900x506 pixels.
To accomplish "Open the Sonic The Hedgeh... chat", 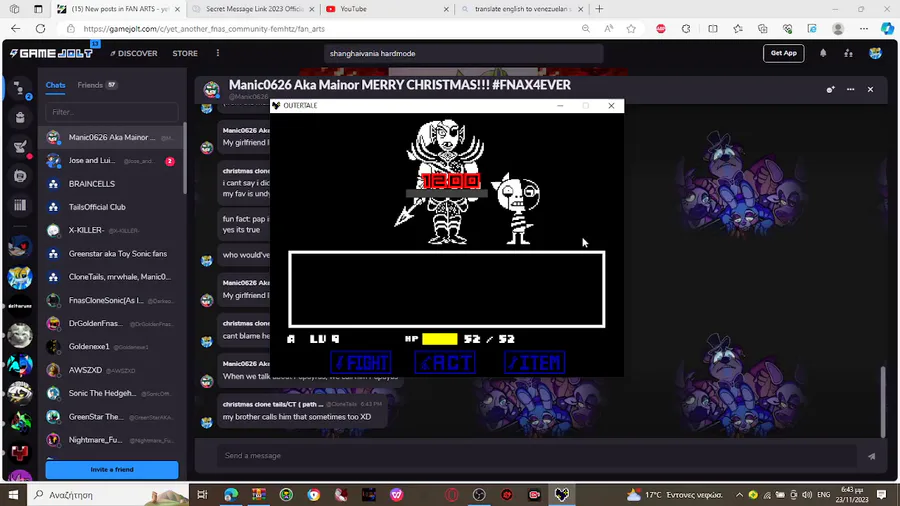I will tap(112, 394).
